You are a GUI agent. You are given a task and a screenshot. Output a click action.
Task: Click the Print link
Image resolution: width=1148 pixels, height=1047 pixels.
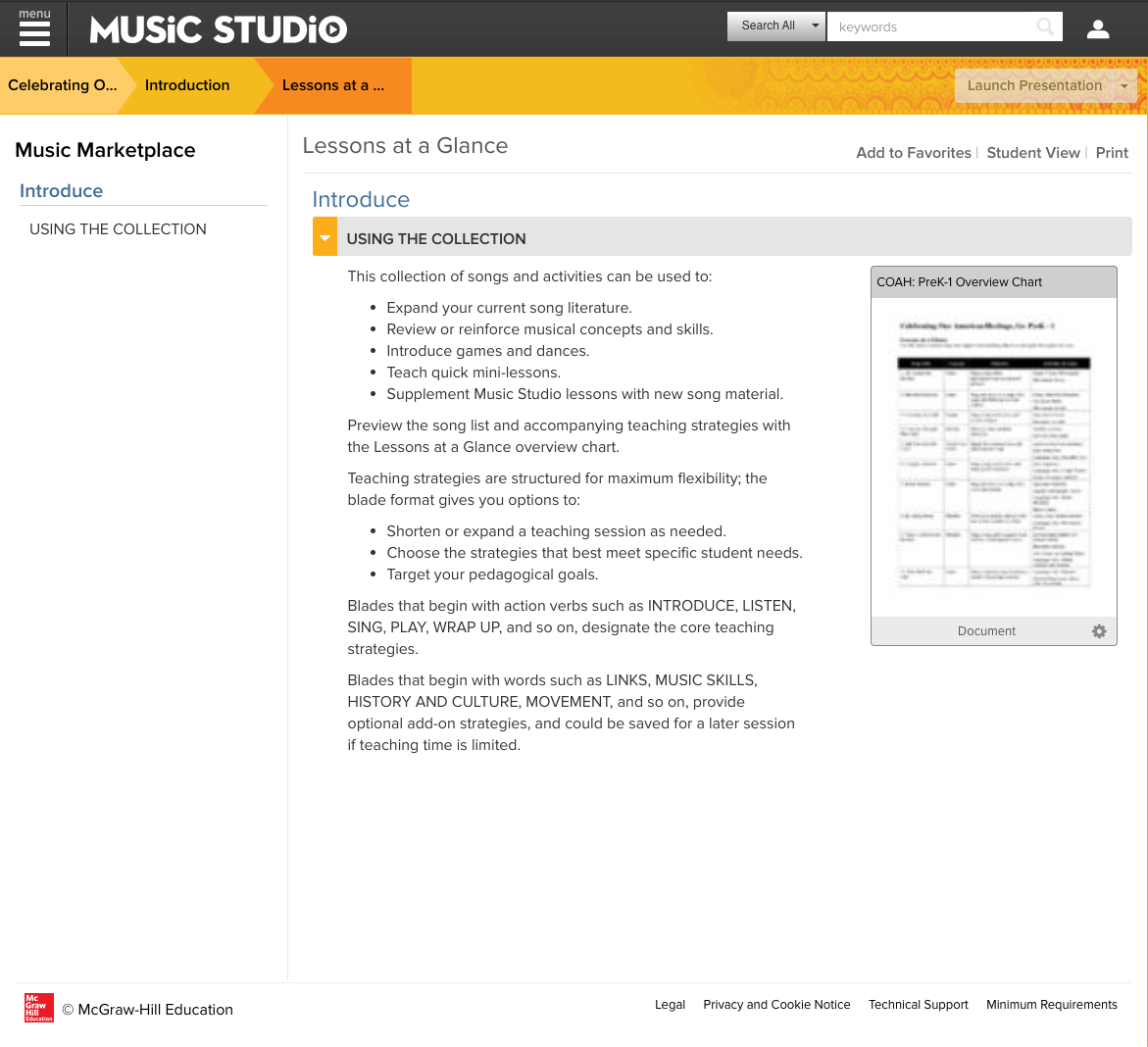(1112, 153)
